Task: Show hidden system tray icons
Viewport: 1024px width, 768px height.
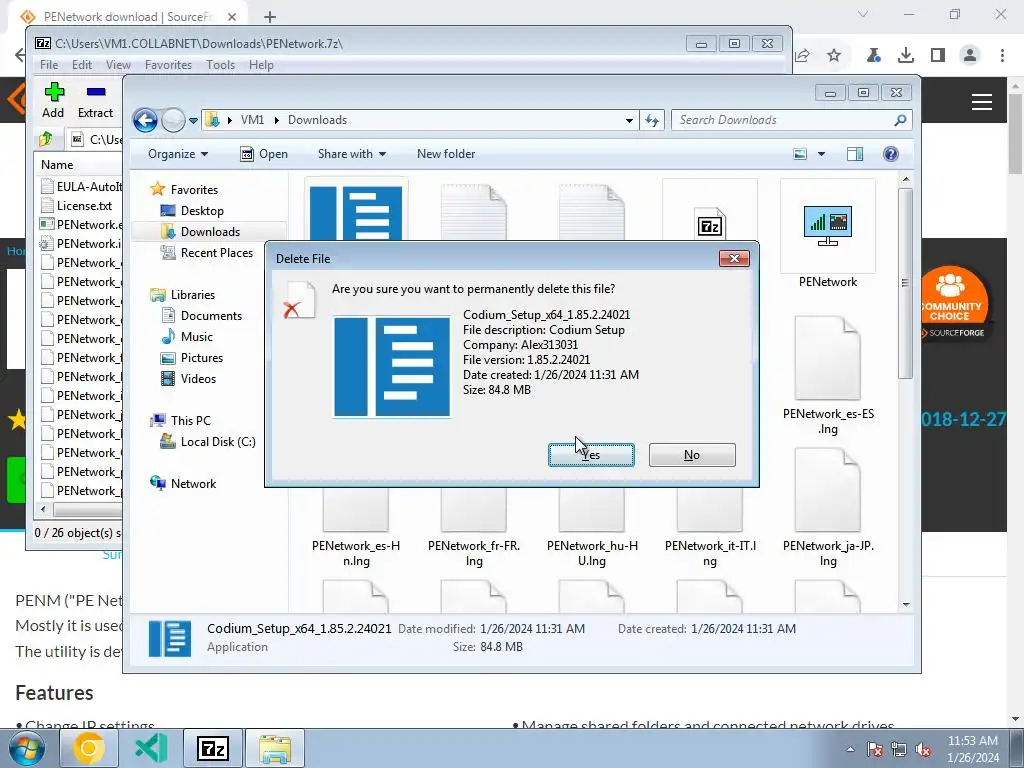Action: tap(850, 749)
